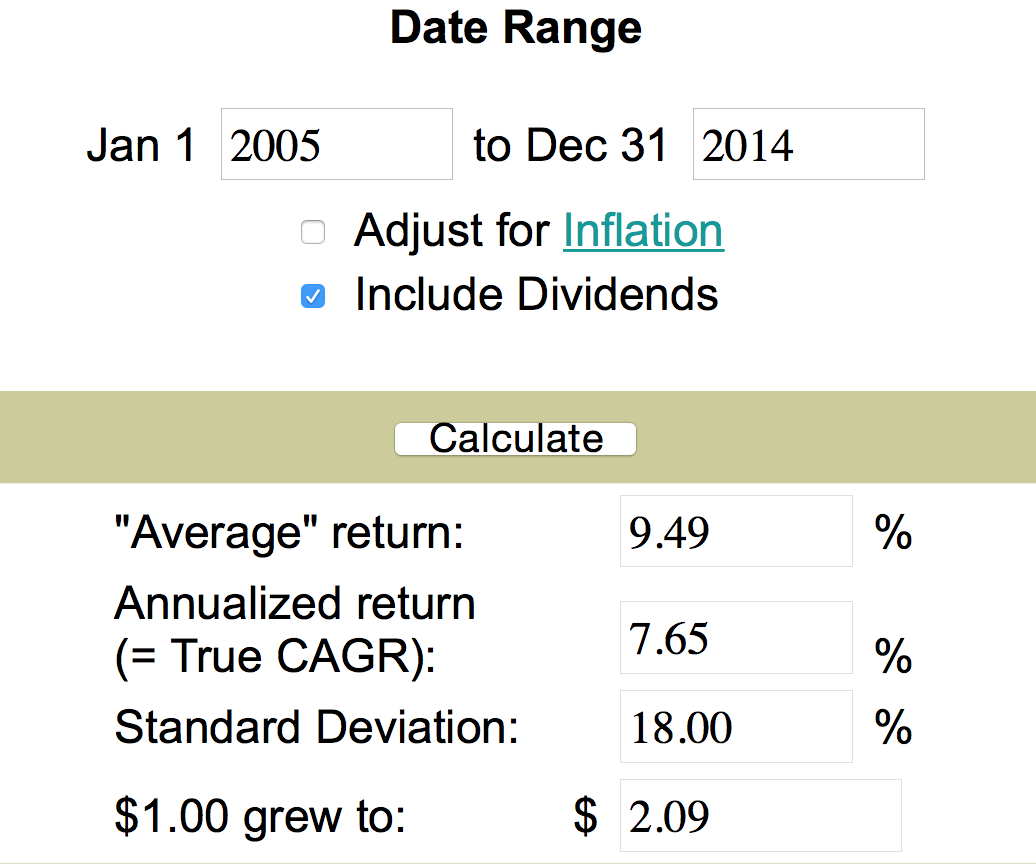Open the Inflation link
Image resolution: width=1036 pixels, height=864 pixels.
[643, 231]
